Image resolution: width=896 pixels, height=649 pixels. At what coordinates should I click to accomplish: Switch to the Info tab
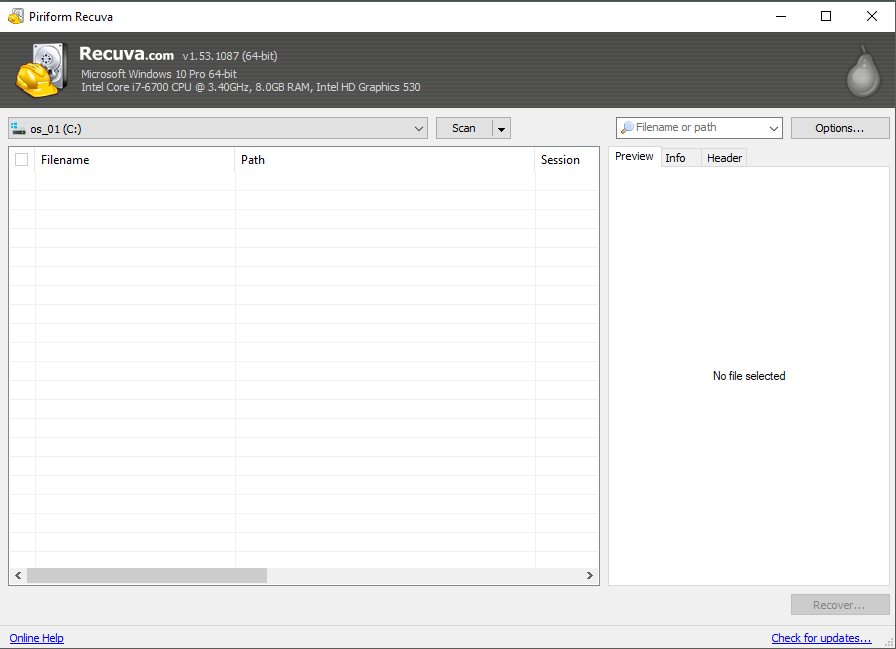point(676,158)
